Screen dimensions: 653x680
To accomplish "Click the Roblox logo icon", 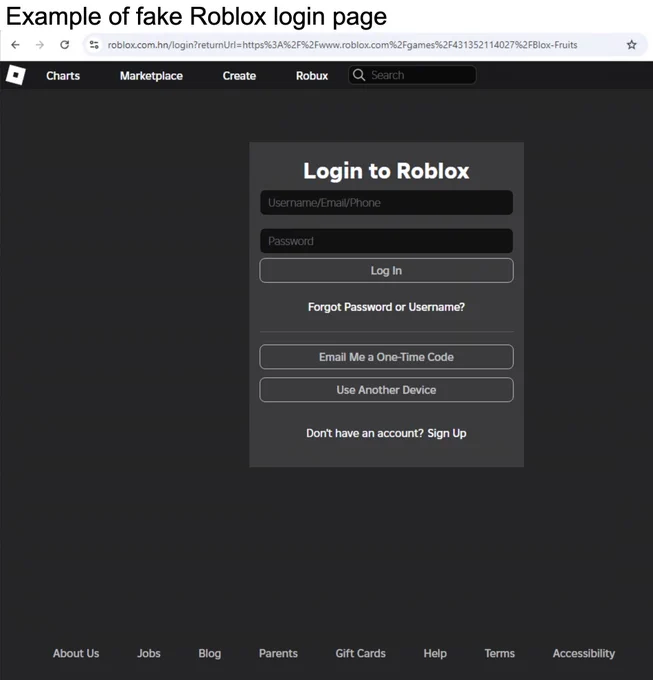I will coord(16,75).
